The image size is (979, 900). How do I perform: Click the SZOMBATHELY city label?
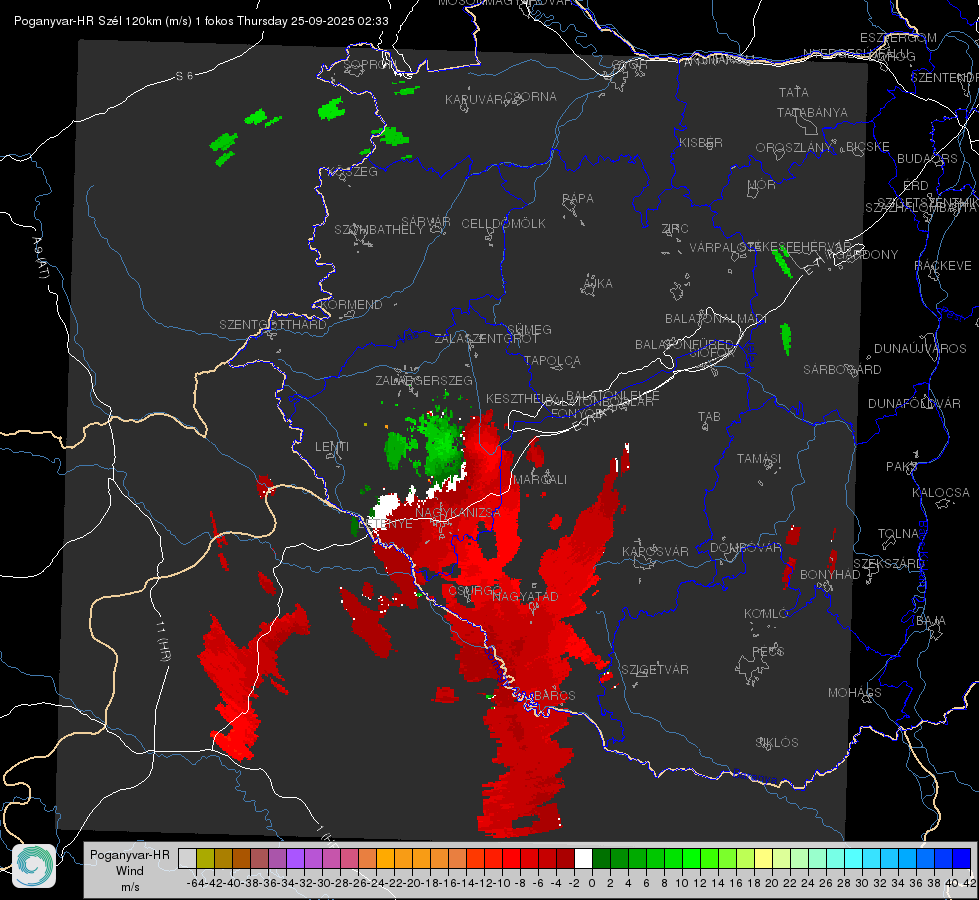(x=378, y=230)
